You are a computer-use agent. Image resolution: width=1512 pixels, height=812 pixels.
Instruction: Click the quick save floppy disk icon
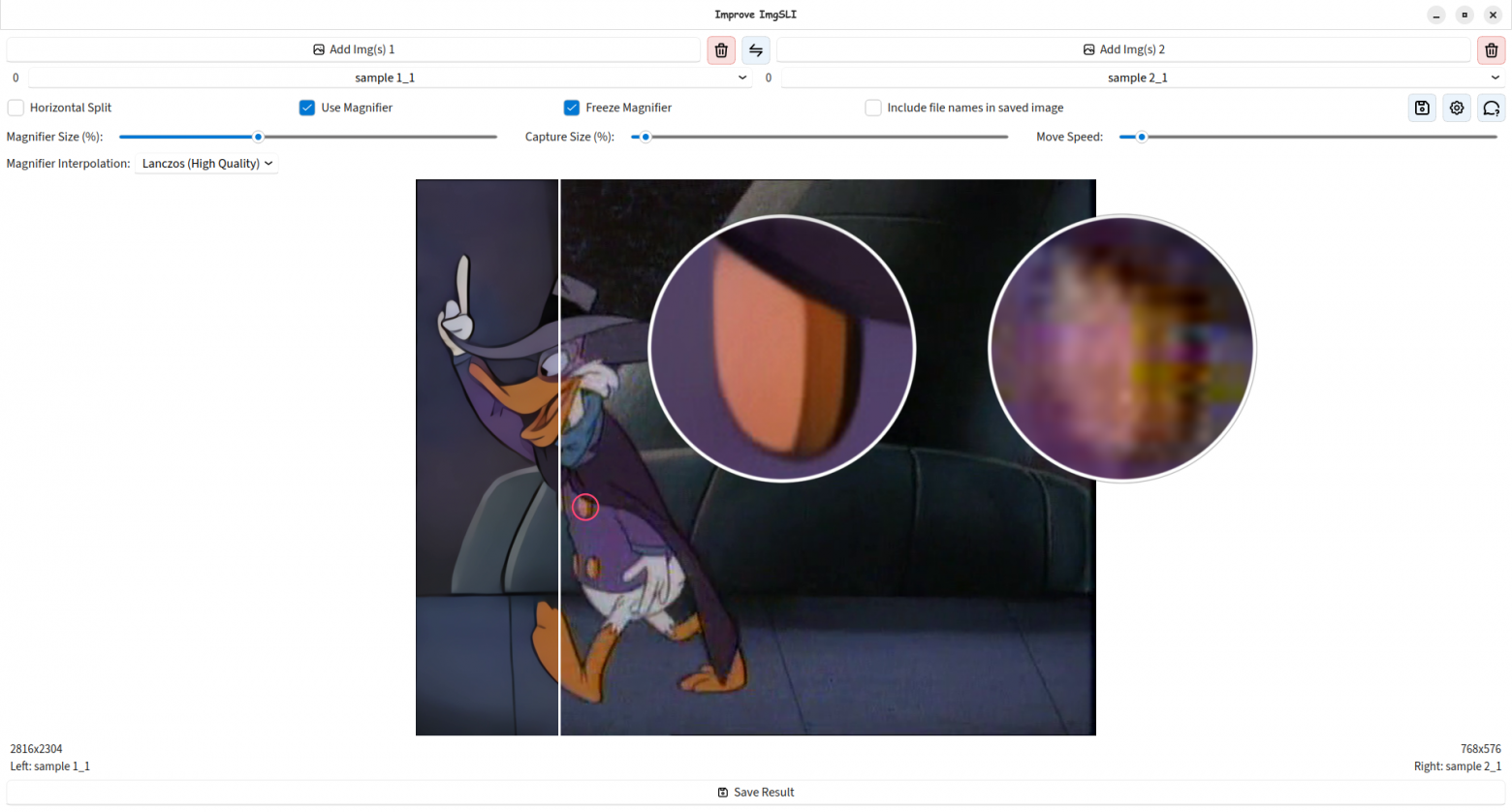click(1422, 108)
